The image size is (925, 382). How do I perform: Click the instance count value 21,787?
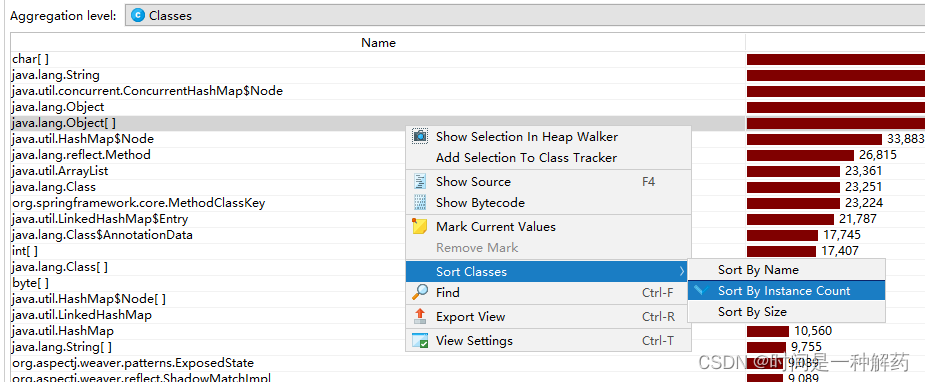[x=858, y=219]
